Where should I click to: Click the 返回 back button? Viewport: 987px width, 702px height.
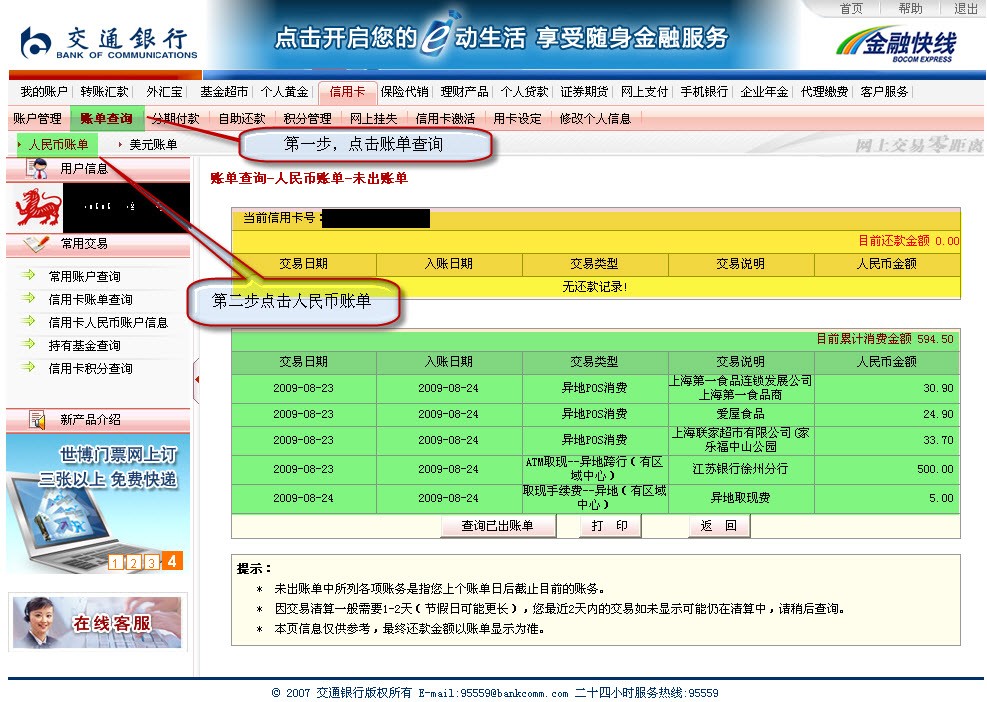[x=718, y=526]
